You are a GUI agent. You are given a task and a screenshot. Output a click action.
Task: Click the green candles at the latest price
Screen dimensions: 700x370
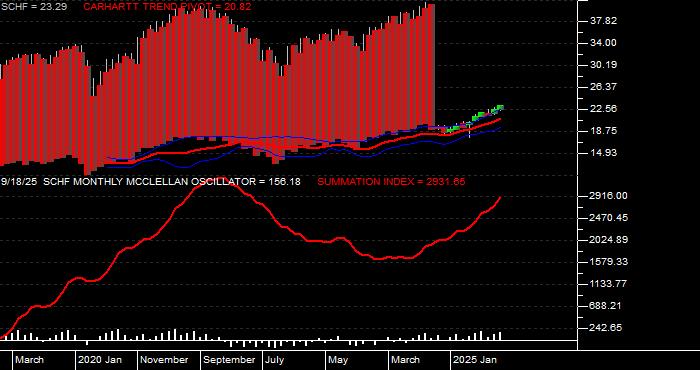pos(498,108)
